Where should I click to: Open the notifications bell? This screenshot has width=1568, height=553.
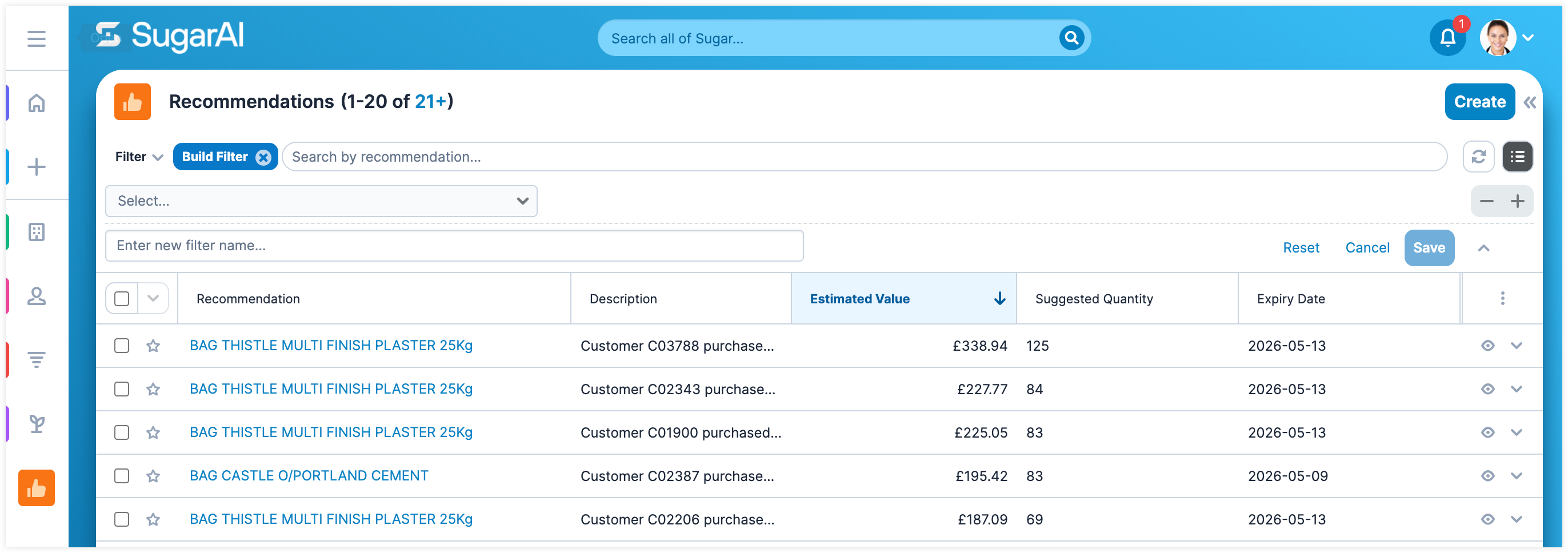click(x=1447, y=38)
